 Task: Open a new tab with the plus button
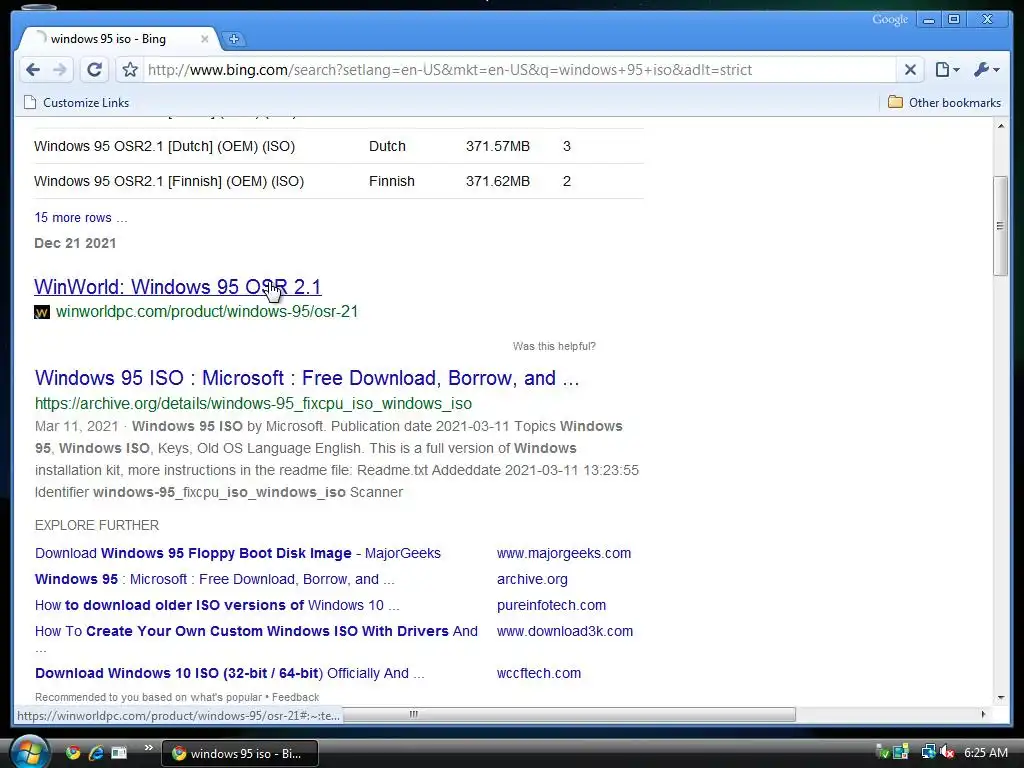click(233, 39)
